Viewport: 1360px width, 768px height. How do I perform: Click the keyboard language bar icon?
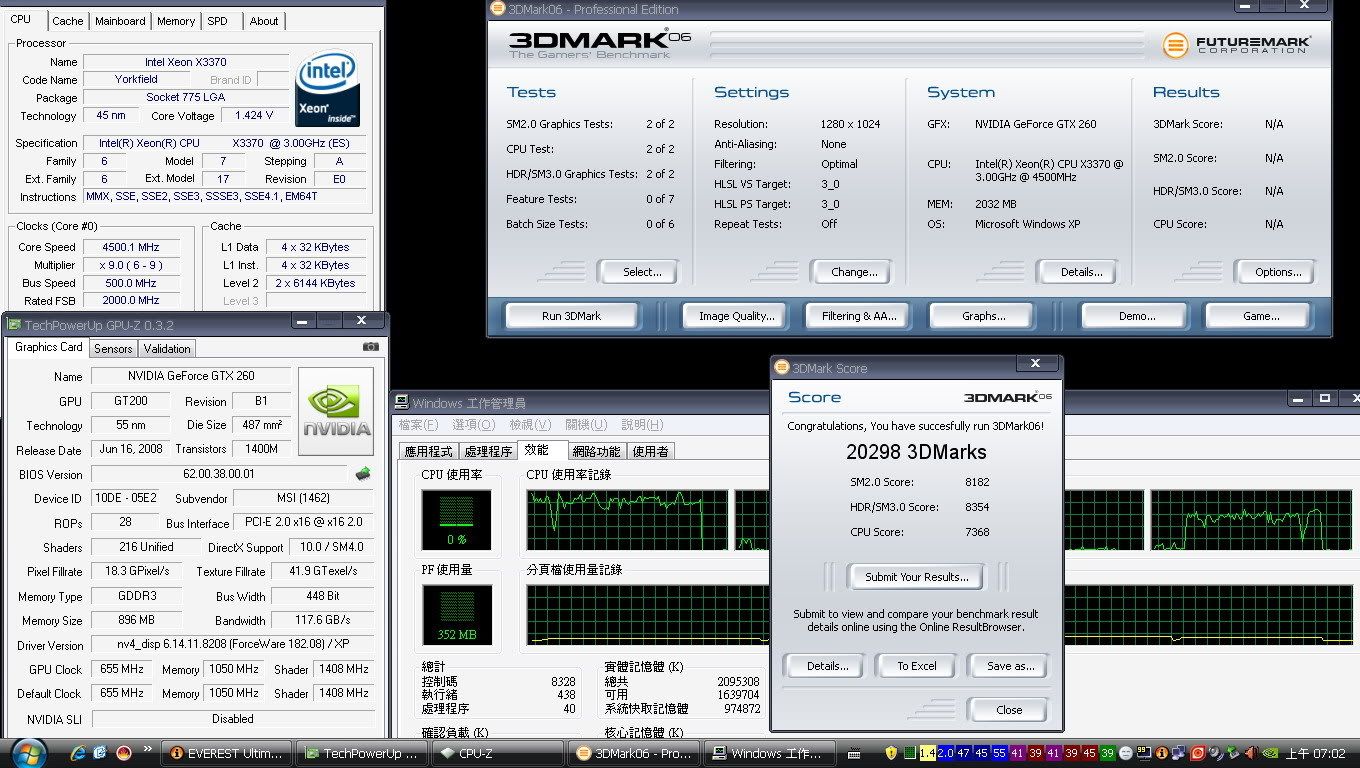[854, 753]
